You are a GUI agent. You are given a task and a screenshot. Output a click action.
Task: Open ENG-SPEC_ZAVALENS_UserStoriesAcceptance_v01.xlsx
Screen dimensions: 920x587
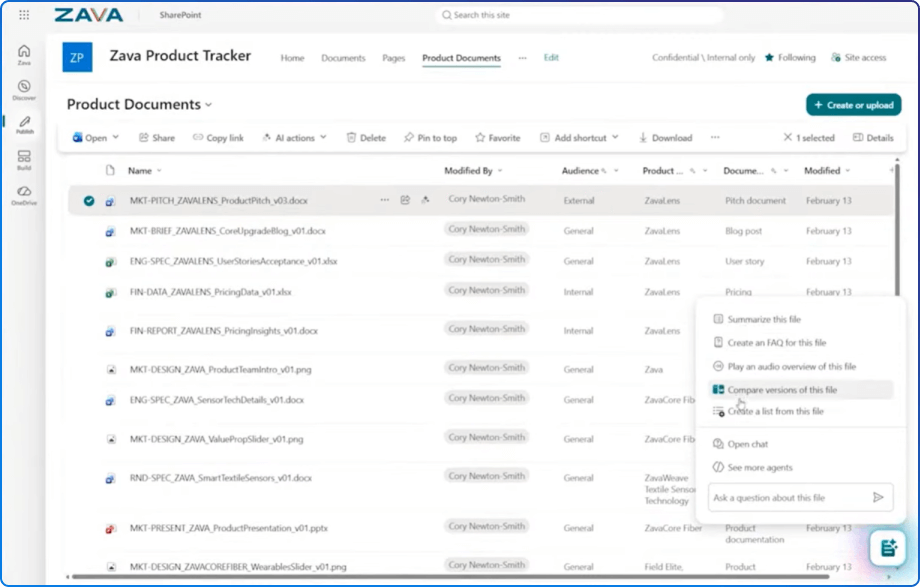[x=234, y=261]
